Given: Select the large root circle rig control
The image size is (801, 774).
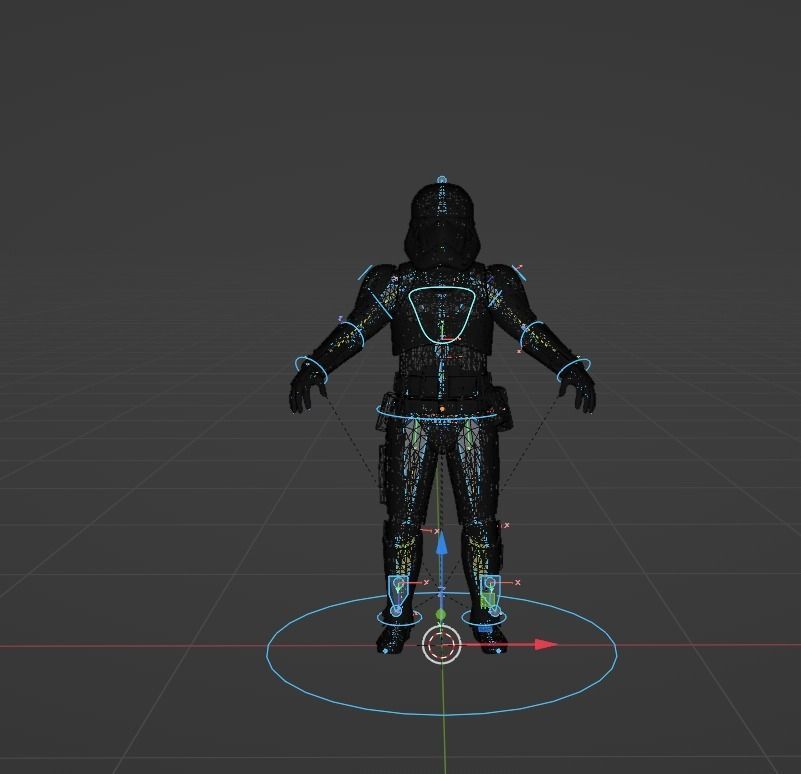Looking at the screenshot, I should [442, 654].
